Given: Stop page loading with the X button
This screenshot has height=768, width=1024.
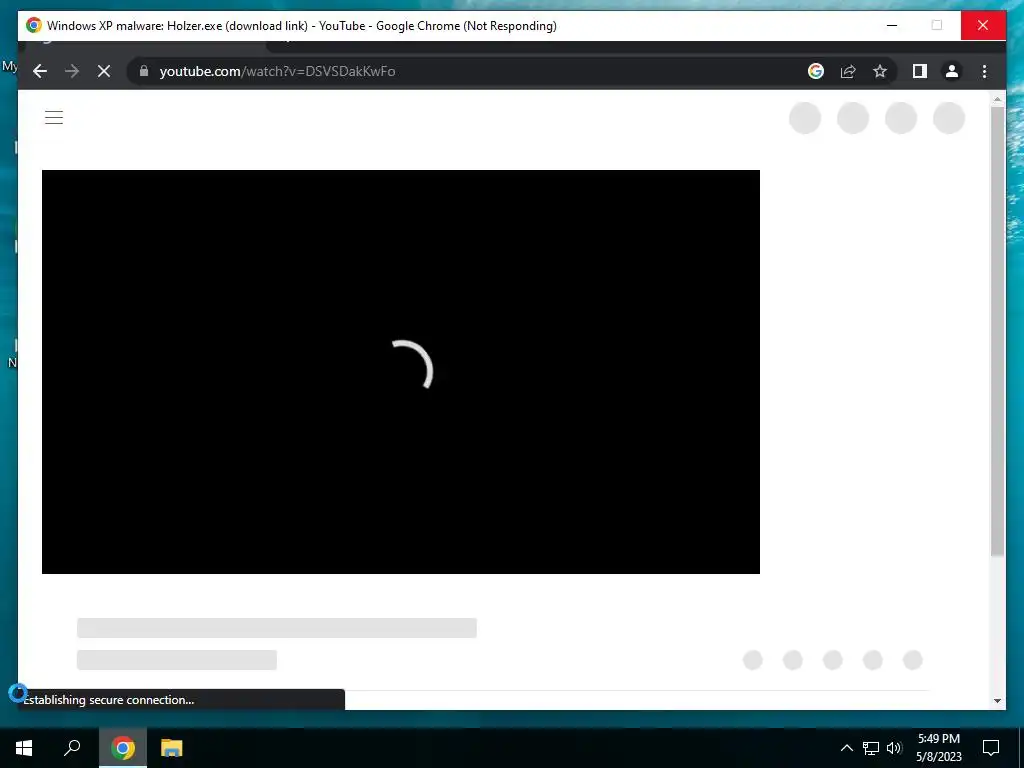Looking at the screenshot, I should 104,71.
